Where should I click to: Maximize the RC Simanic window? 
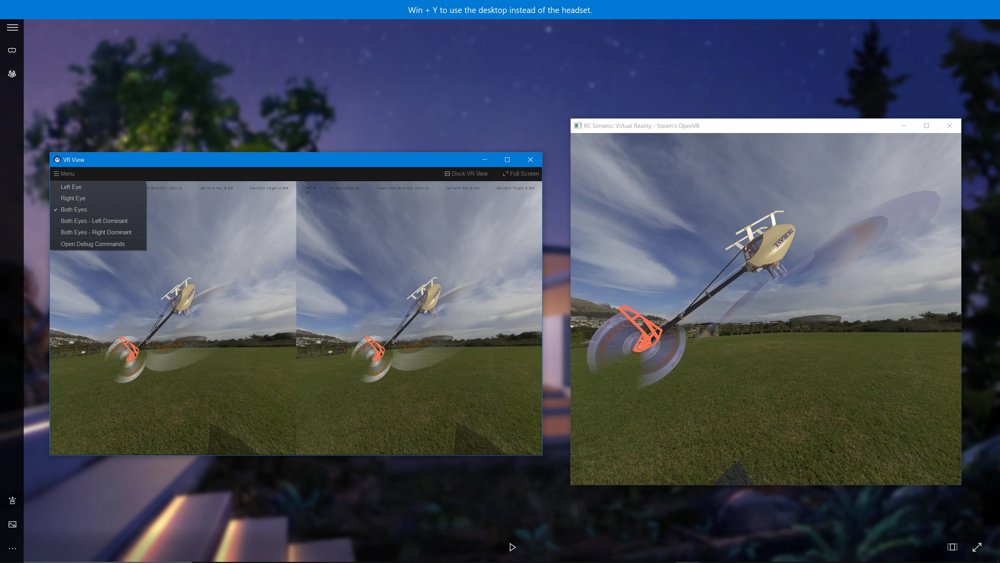(x=927, y=126)
